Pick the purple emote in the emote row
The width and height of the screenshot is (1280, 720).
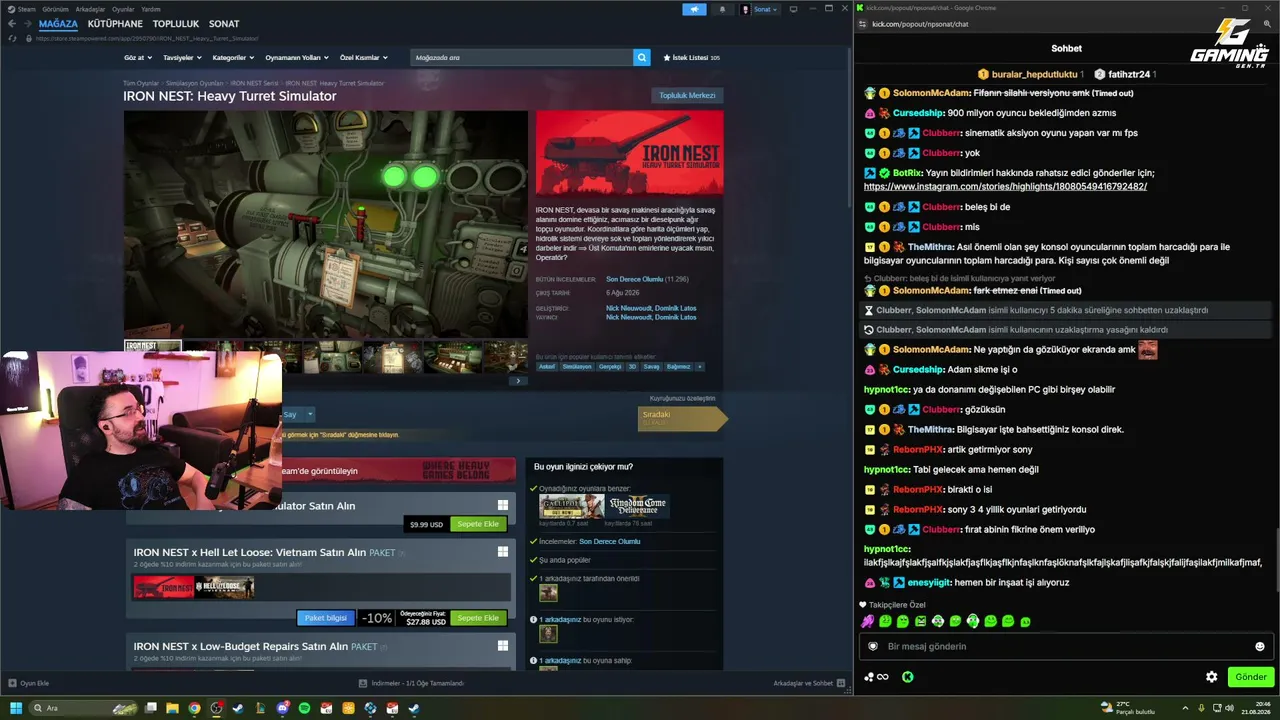tap(868, 621)
